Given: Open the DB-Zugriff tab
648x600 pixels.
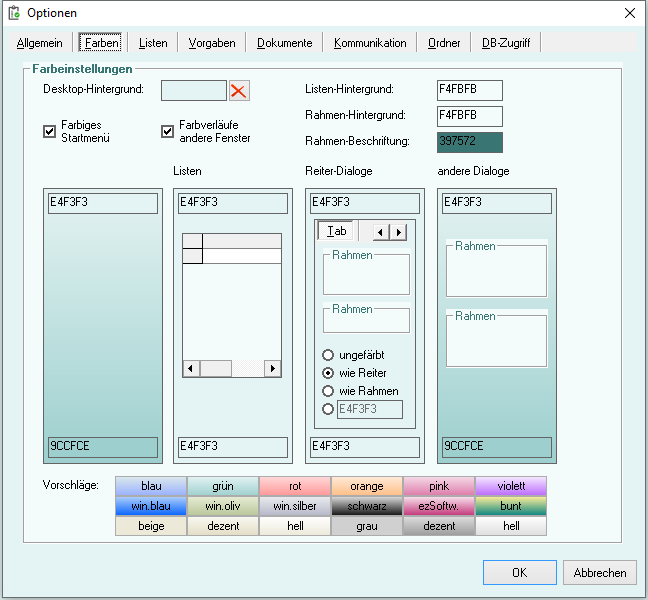Looking at the screenshot, I should coord(506,43).
